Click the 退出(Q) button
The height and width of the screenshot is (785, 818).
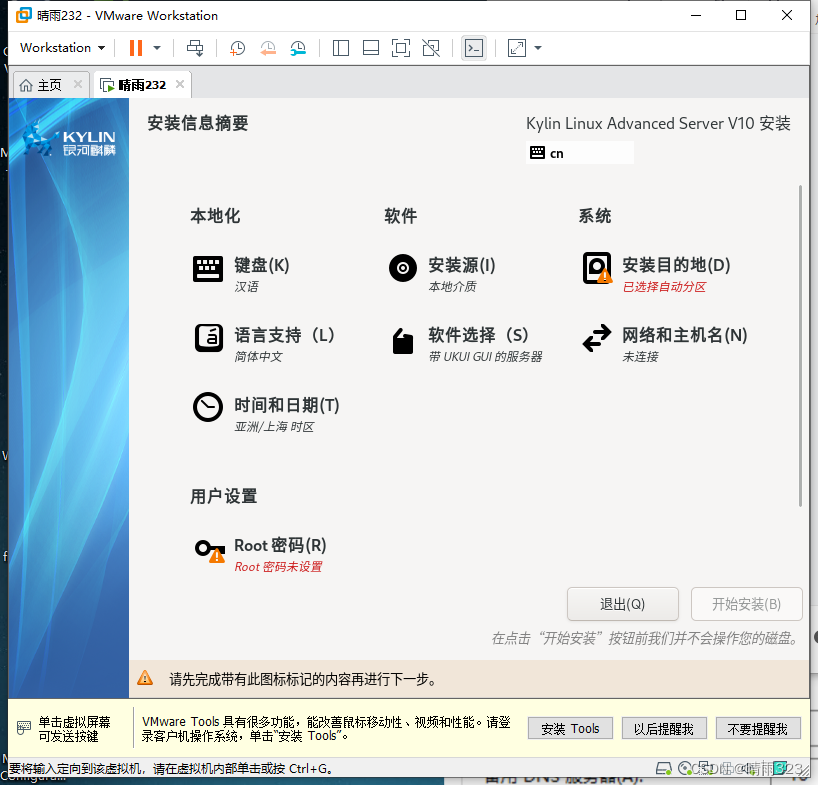[623, 604]
